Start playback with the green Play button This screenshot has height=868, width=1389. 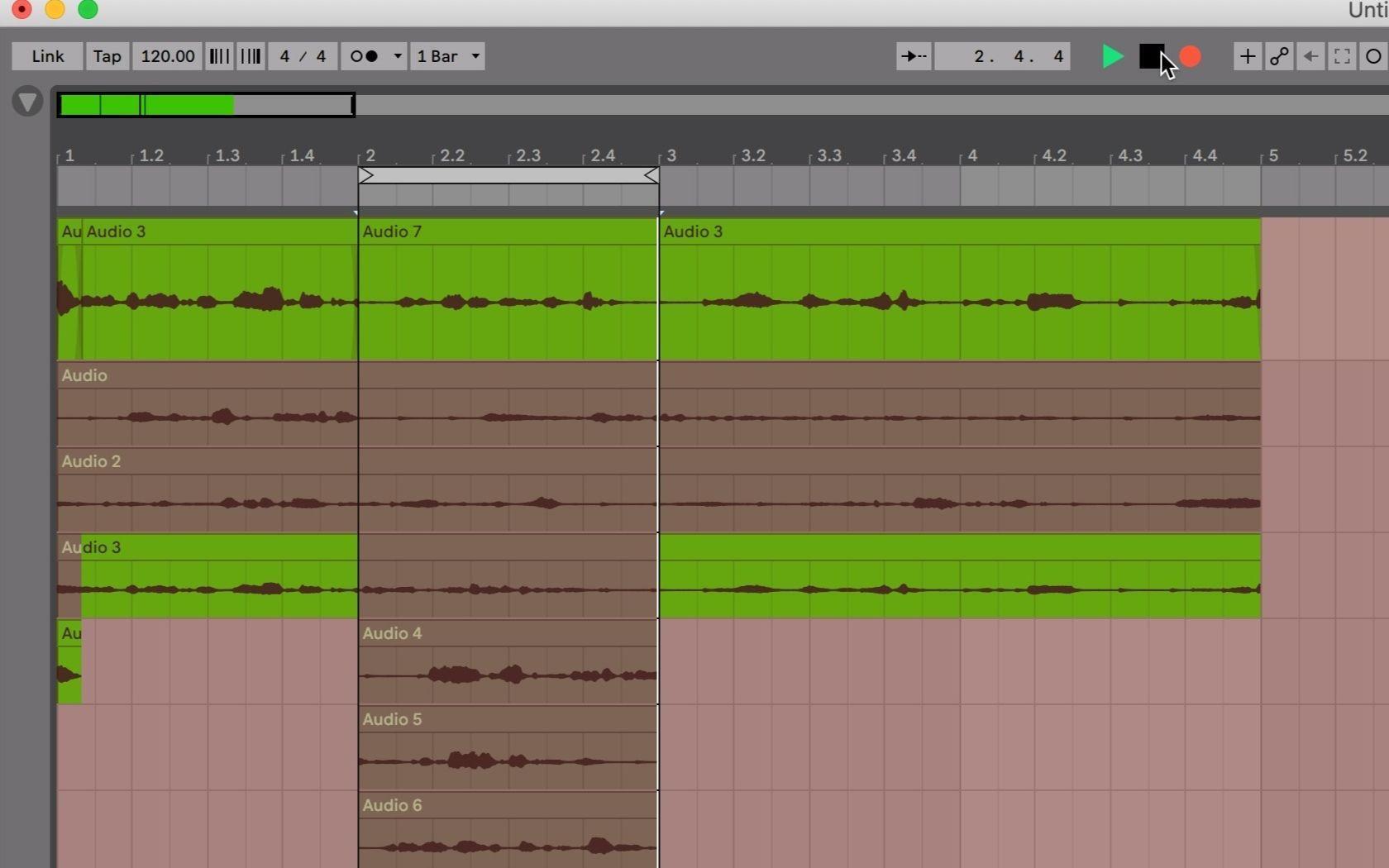click(x=1113, y=56)
